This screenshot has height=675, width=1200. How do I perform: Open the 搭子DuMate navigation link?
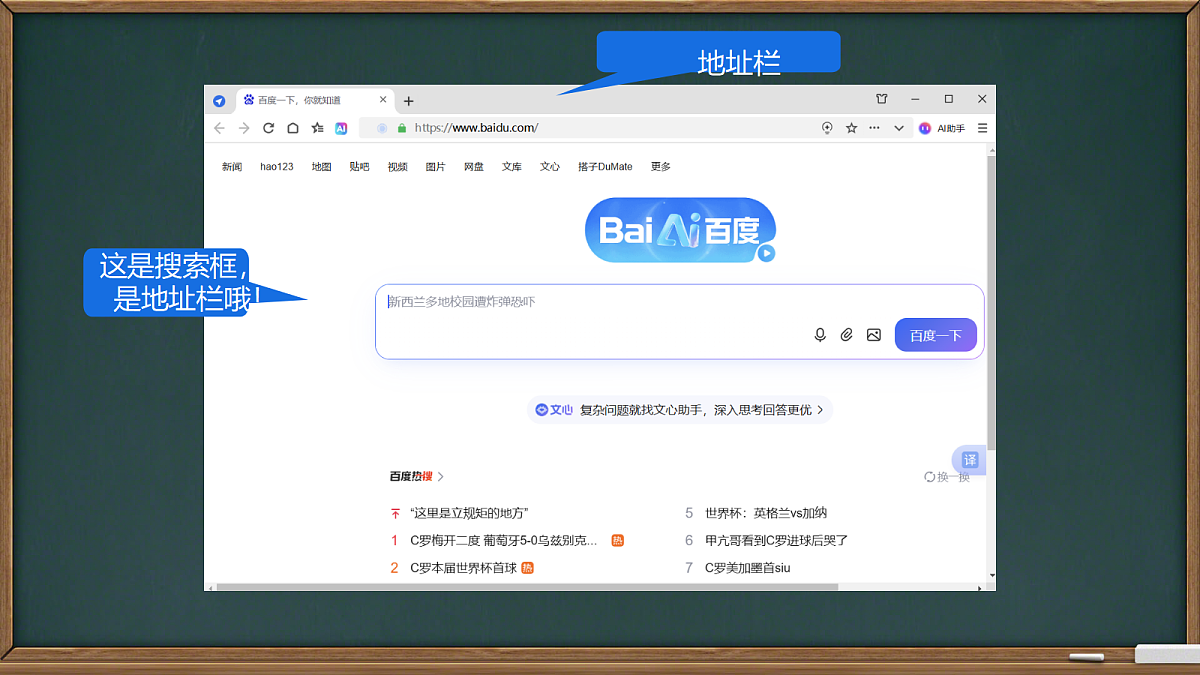605,167
